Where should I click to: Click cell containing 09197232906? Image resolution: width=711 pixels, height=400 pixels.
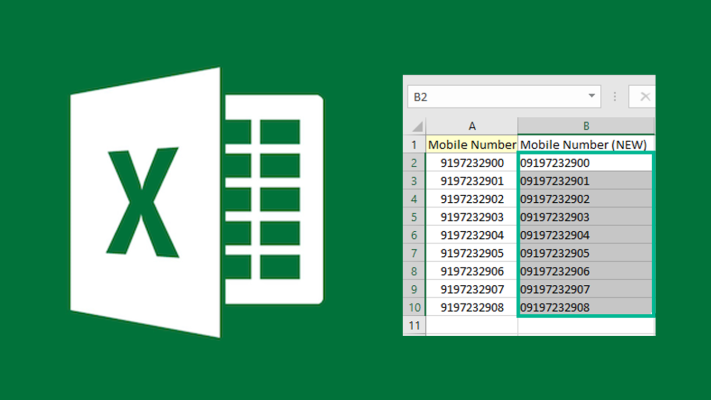tap(585, 271)
